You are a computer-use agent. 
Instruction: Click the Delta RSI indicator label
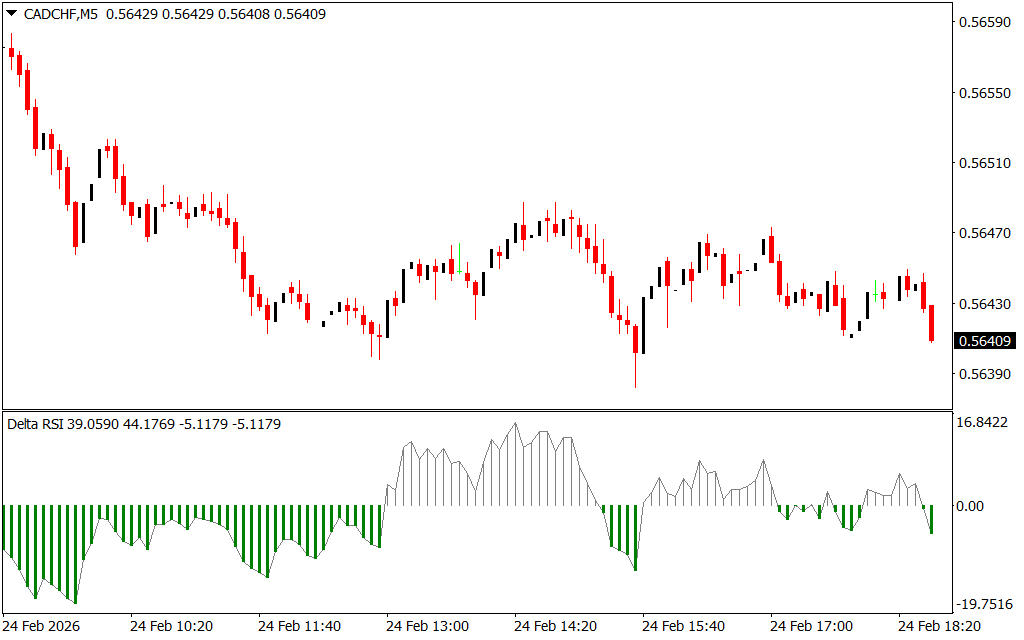tap(36, 424)
